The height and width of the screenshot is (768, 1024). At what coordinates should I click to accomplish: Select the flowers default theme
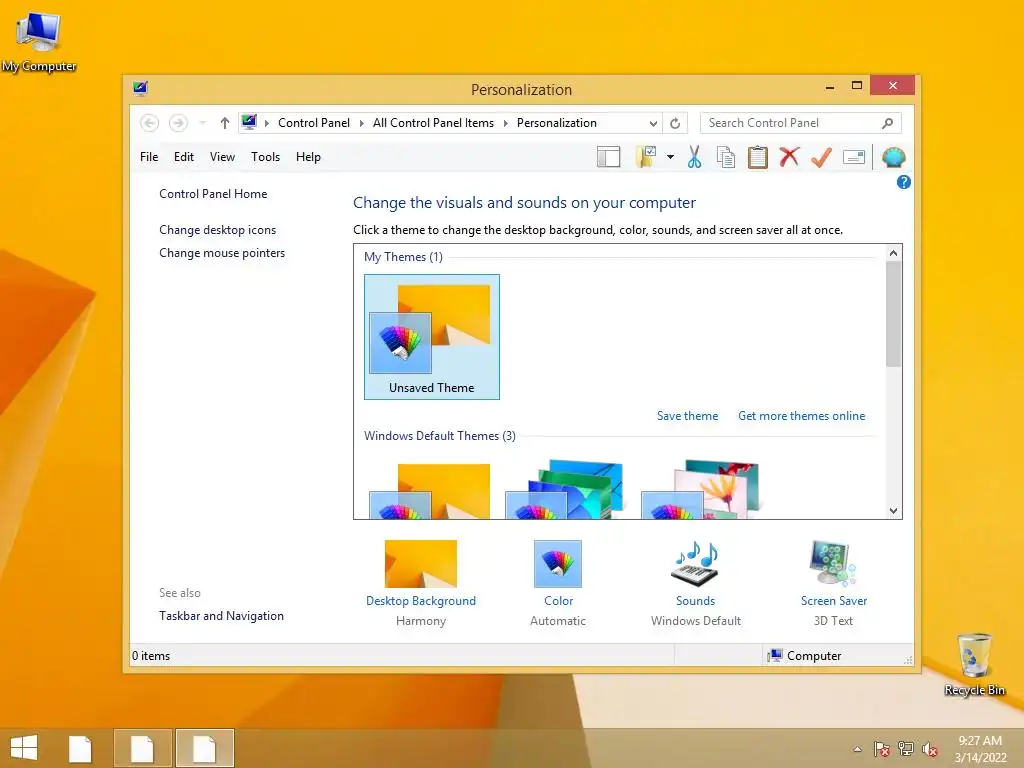[x=700, y=489]
